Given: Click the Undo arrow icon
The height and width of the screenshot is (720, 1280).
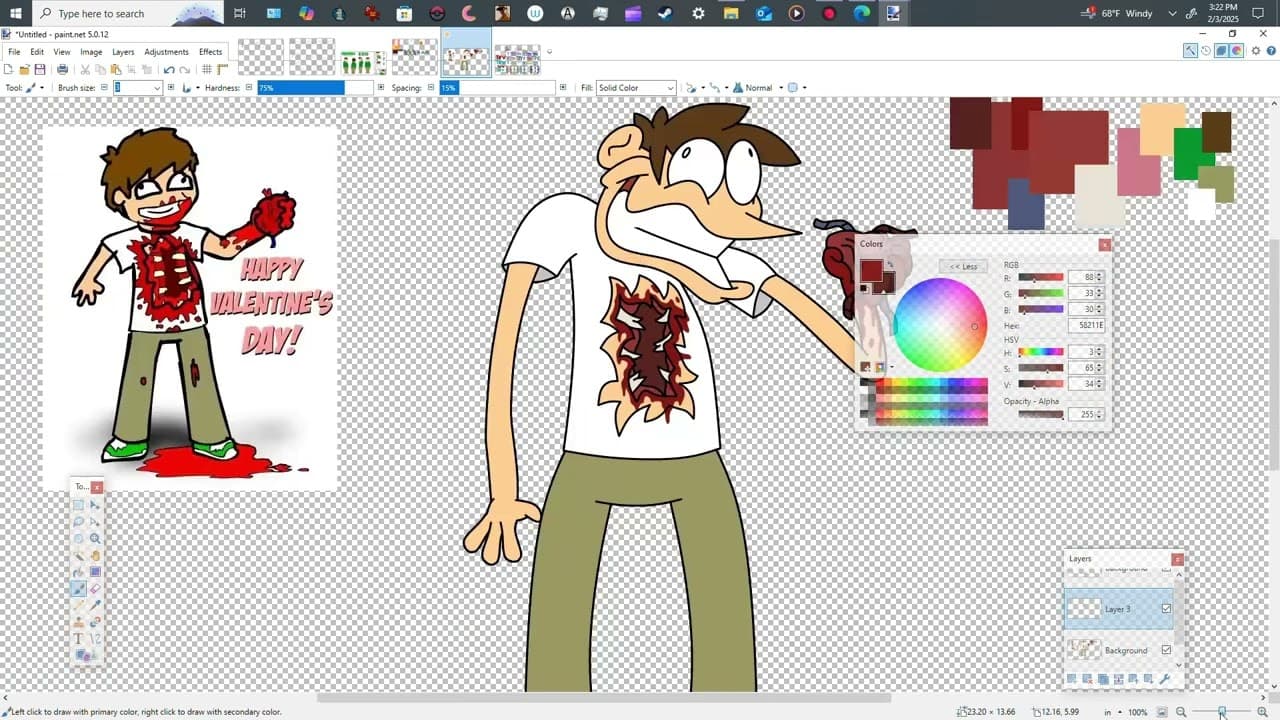Looking at the screenshot, I should coord(169,69).
